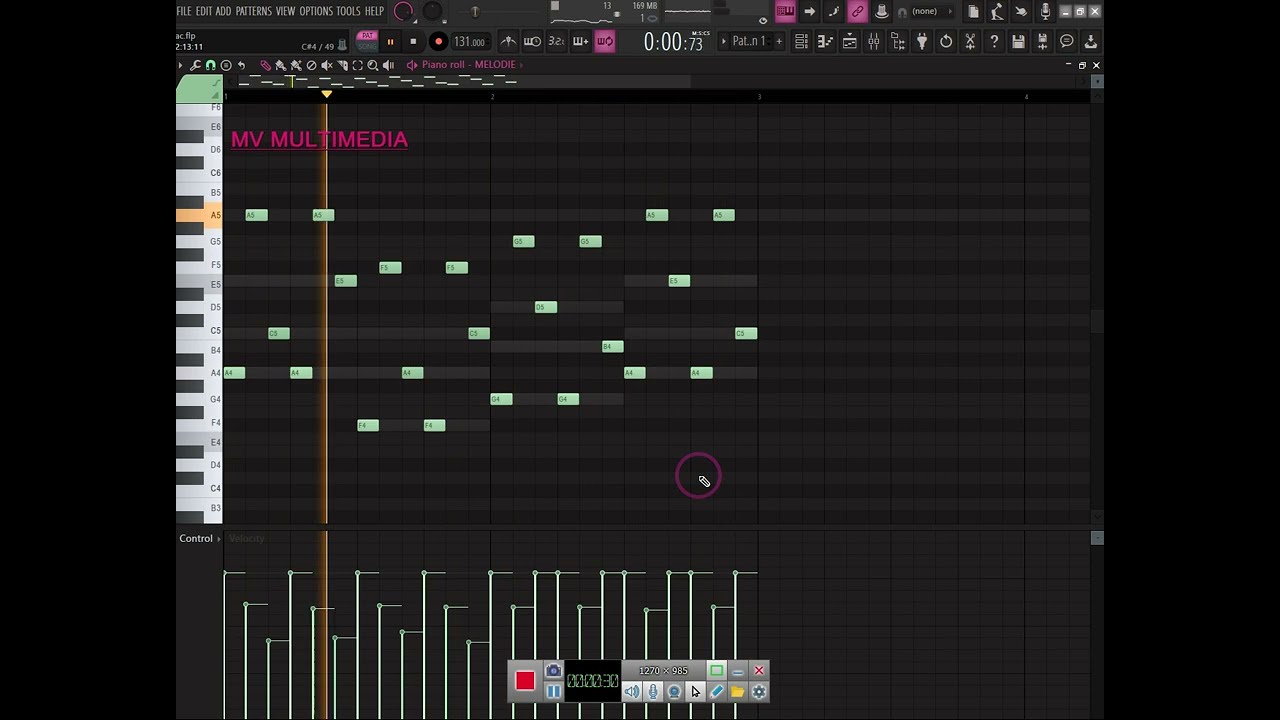Take a screenshot with recorder camera icon
Screen dimensions: 1280x720
(553, 670)
